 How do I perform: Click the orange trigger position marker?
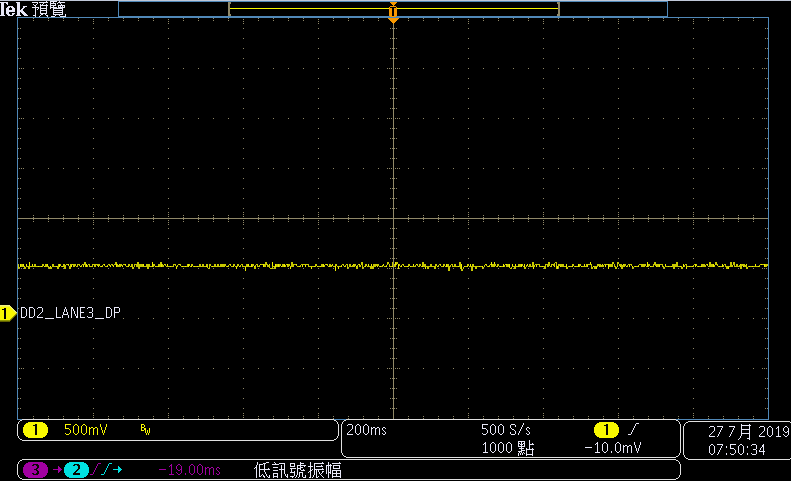[393, 12]
